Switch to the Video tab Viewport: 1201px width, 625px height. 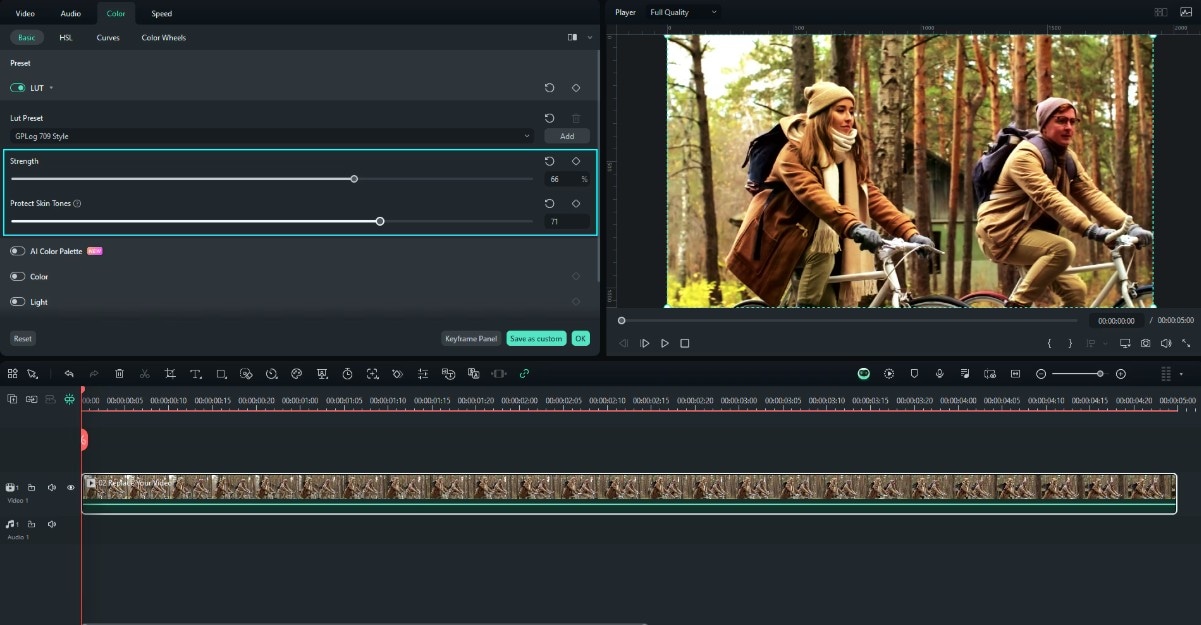(25, 13)
